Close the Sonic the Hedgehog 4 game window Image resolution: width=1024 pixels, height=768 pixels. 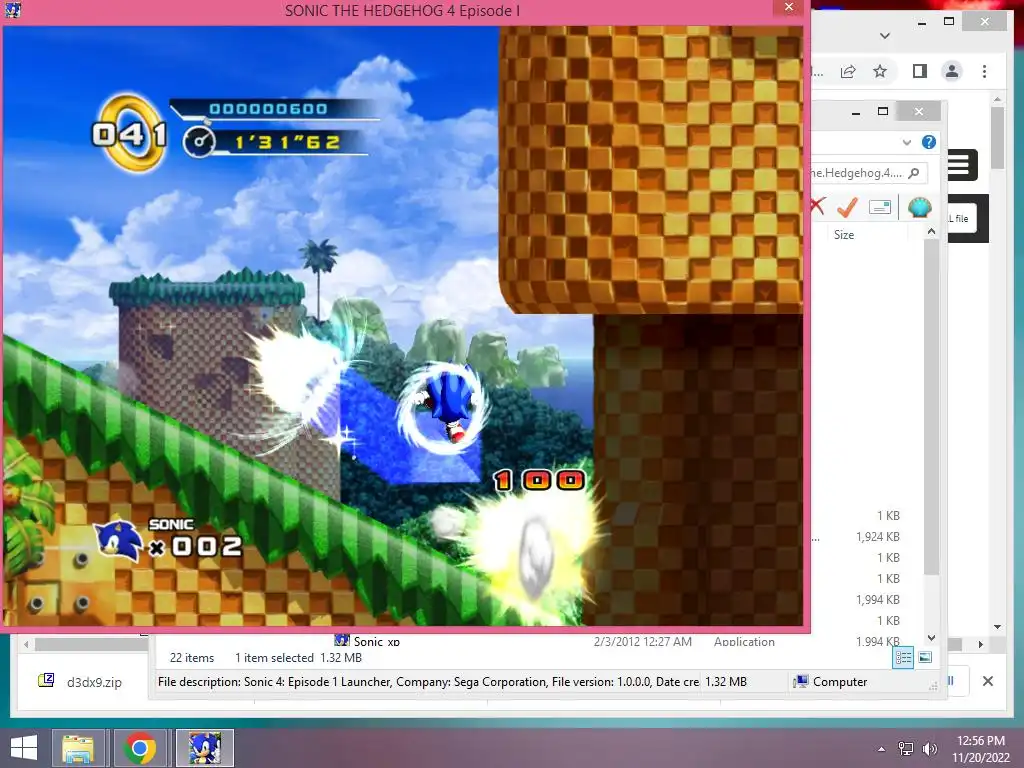click(x=789, y=7)
